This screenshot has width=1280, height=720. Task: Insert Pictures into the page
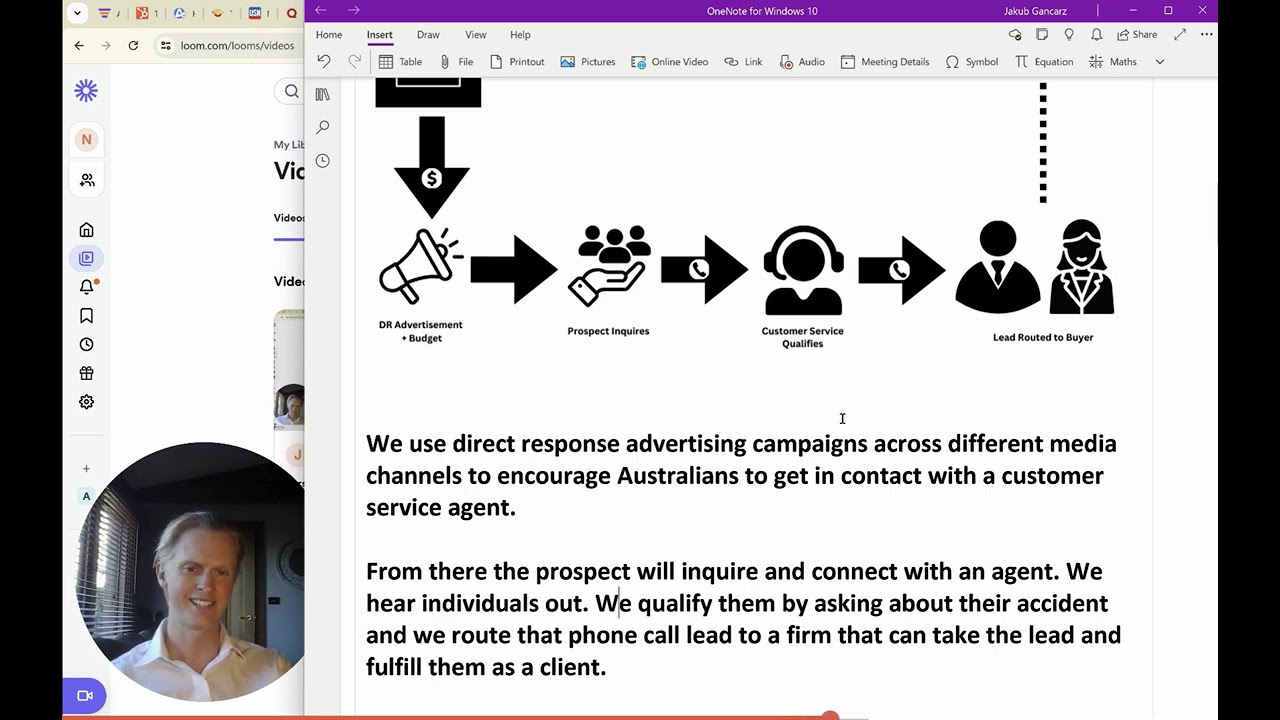[x=588, y=61]
